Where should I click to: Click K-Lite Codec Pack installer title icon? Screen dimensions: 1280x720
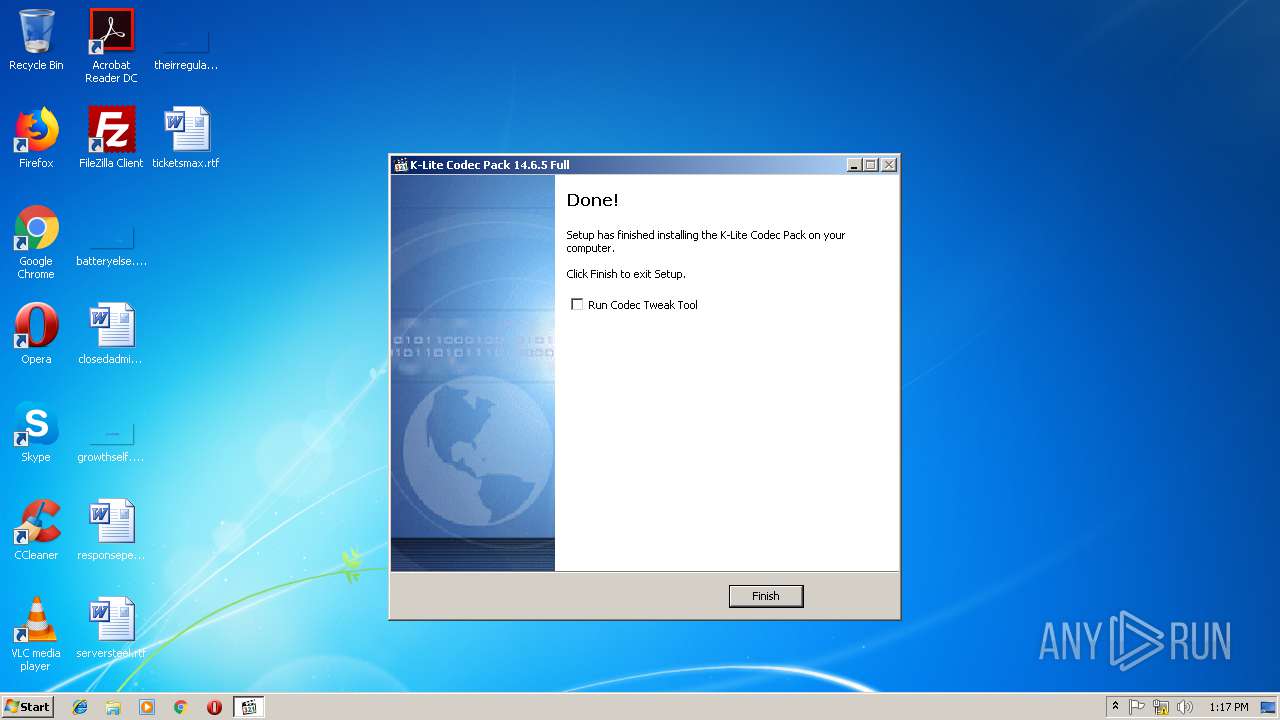(401, 165)
